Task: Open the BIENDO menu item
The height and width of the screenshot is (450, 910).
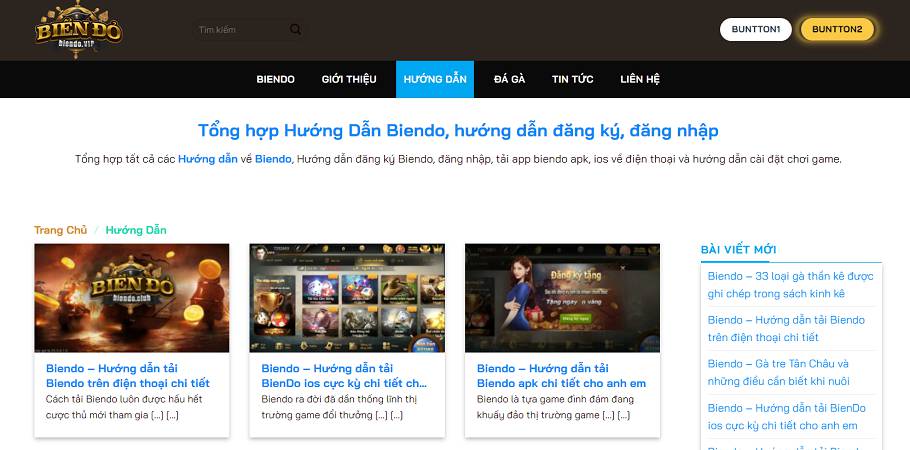Action: click(276, 80)
